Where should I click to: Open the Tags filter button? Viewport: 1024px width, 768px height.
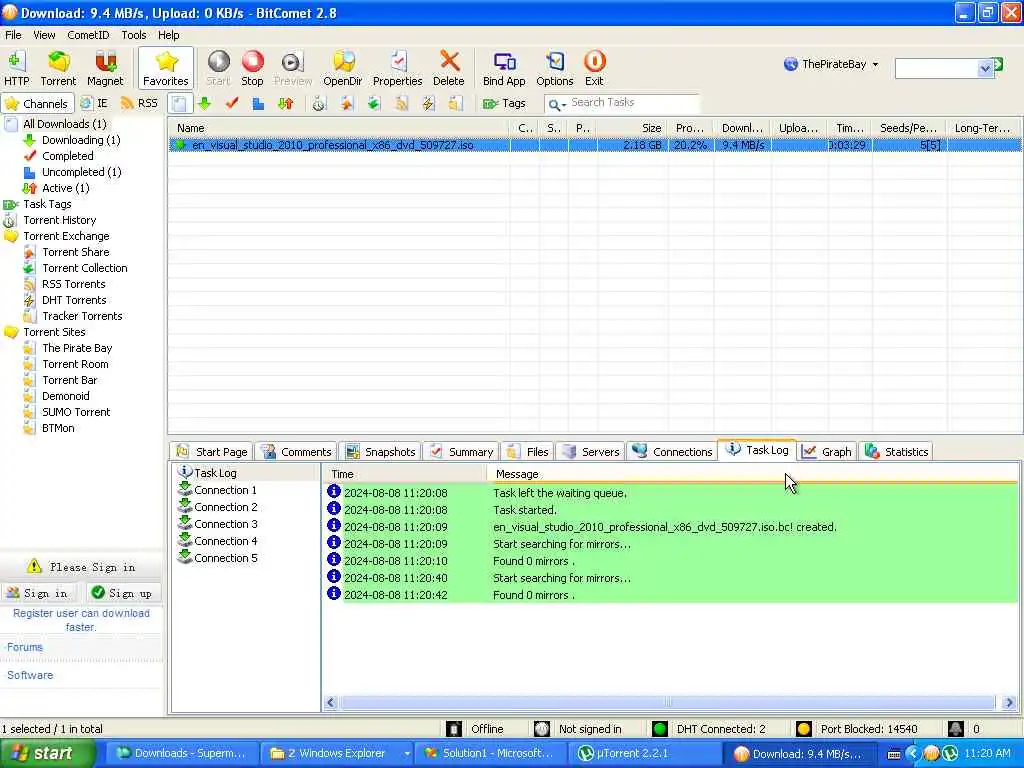pyautogui.click(x=504, y=103)
